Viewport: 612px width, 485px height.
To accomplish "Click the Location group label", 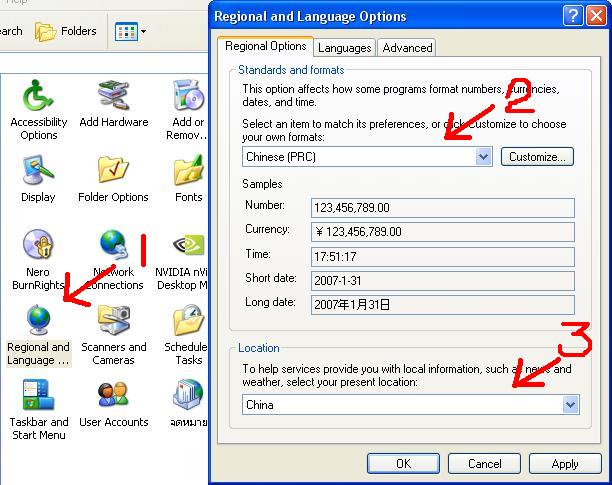I will [x=259, y=348].
